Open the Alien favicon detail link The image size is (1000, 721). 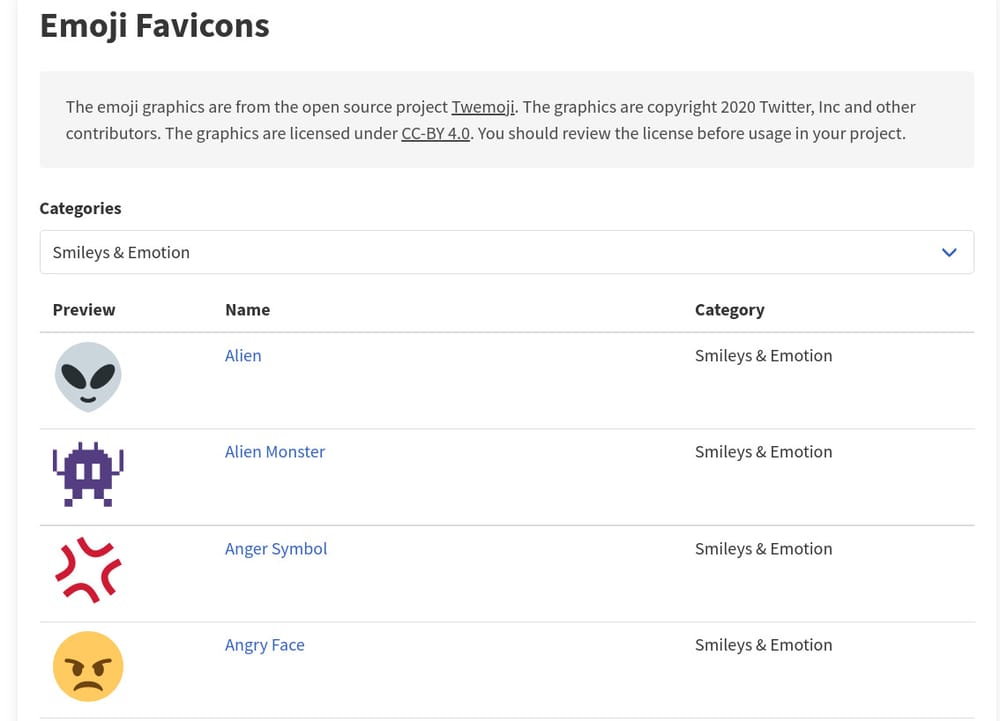point(243,355)
